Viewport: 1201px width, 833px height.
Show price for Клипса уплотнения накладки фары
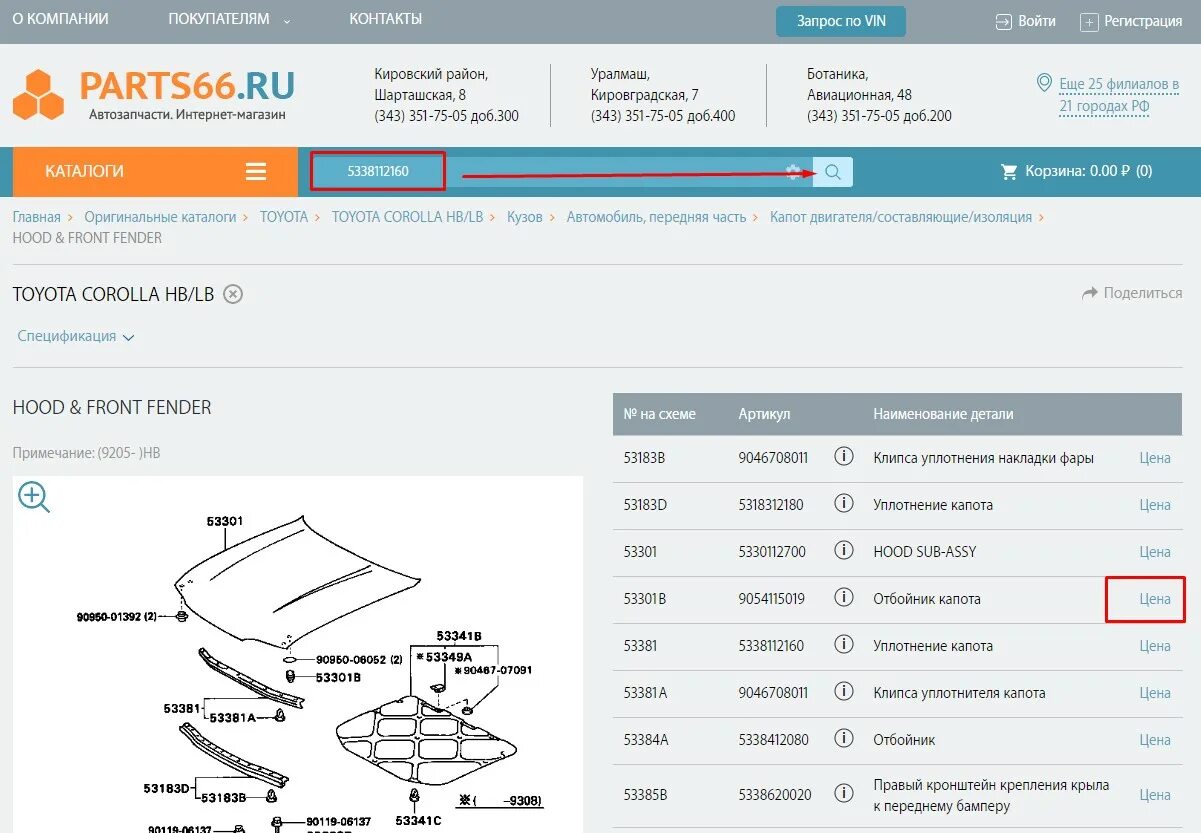point(1155,458)
